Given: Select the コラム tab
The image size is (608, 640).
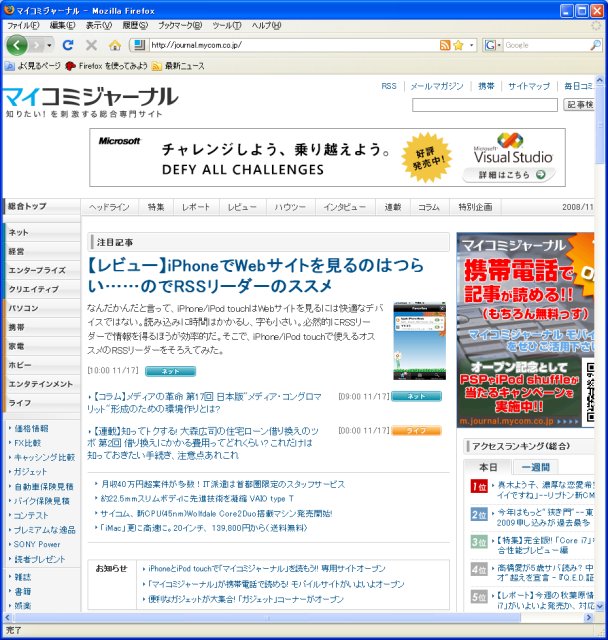Looking at the screenshot, I should [x=429, y=207].
